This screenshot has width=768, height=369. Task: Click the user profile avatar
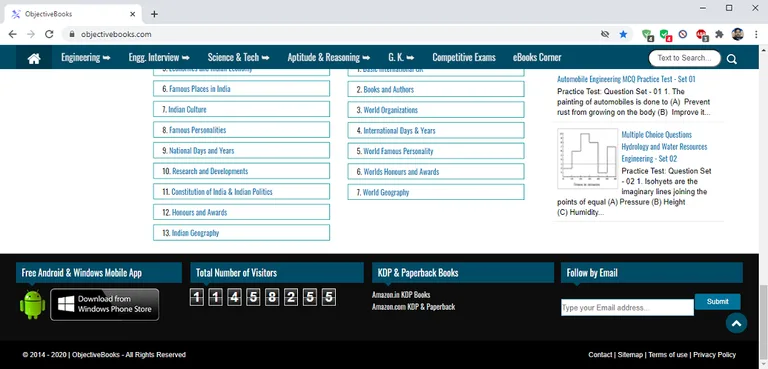738,34
